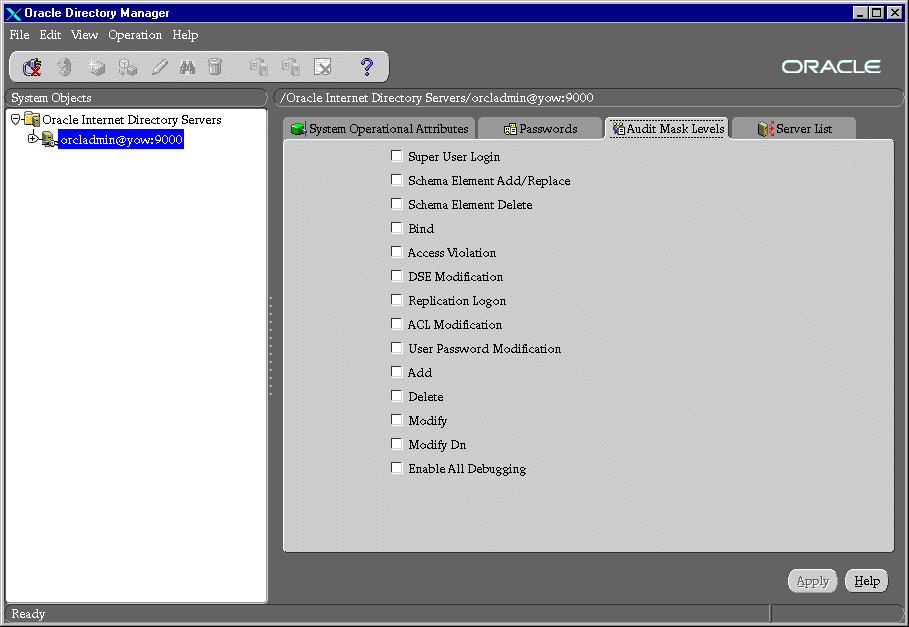Click the trash can Delete icon

point(215,67)
